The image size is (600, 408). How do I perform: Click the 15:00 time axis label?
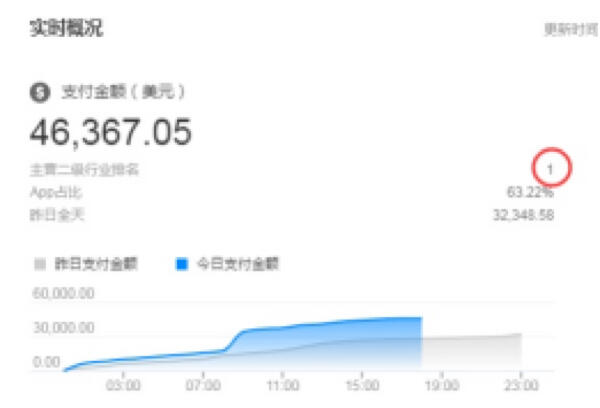(362, 385)
